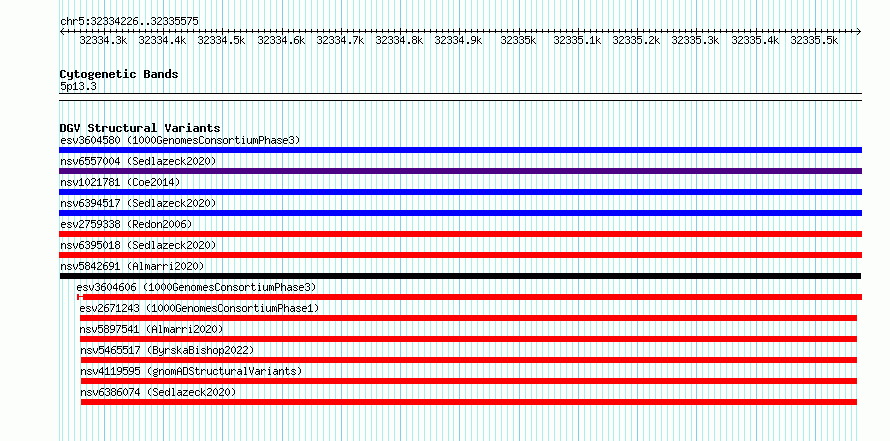The width and height of the screenshot is (890, 441).
Task: Click the 32335.4k ruler tick label
Action: coord(755,41)
